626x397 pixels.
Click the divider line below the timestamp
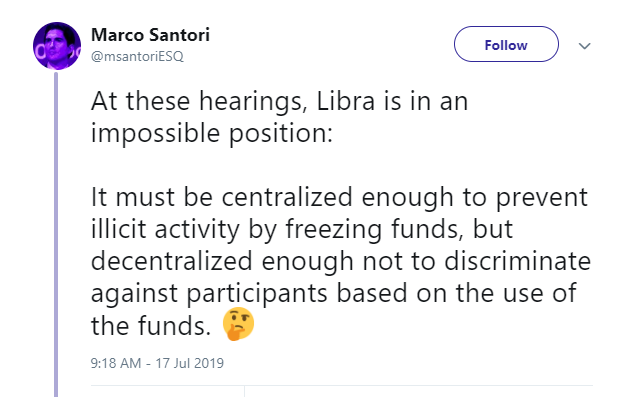click(x=342, y=386)
